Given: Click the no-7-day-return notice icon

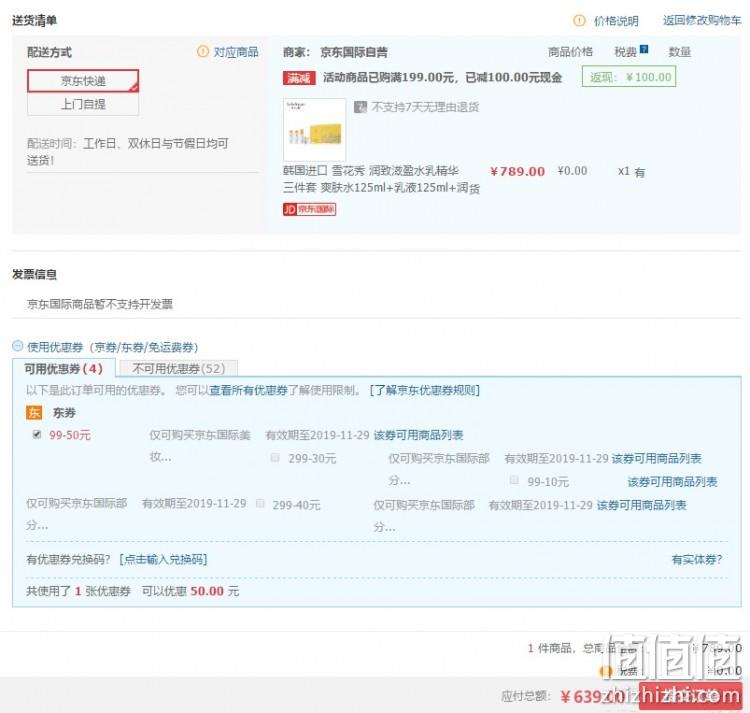Looking at the screenshot, I should tap(360, 107).
